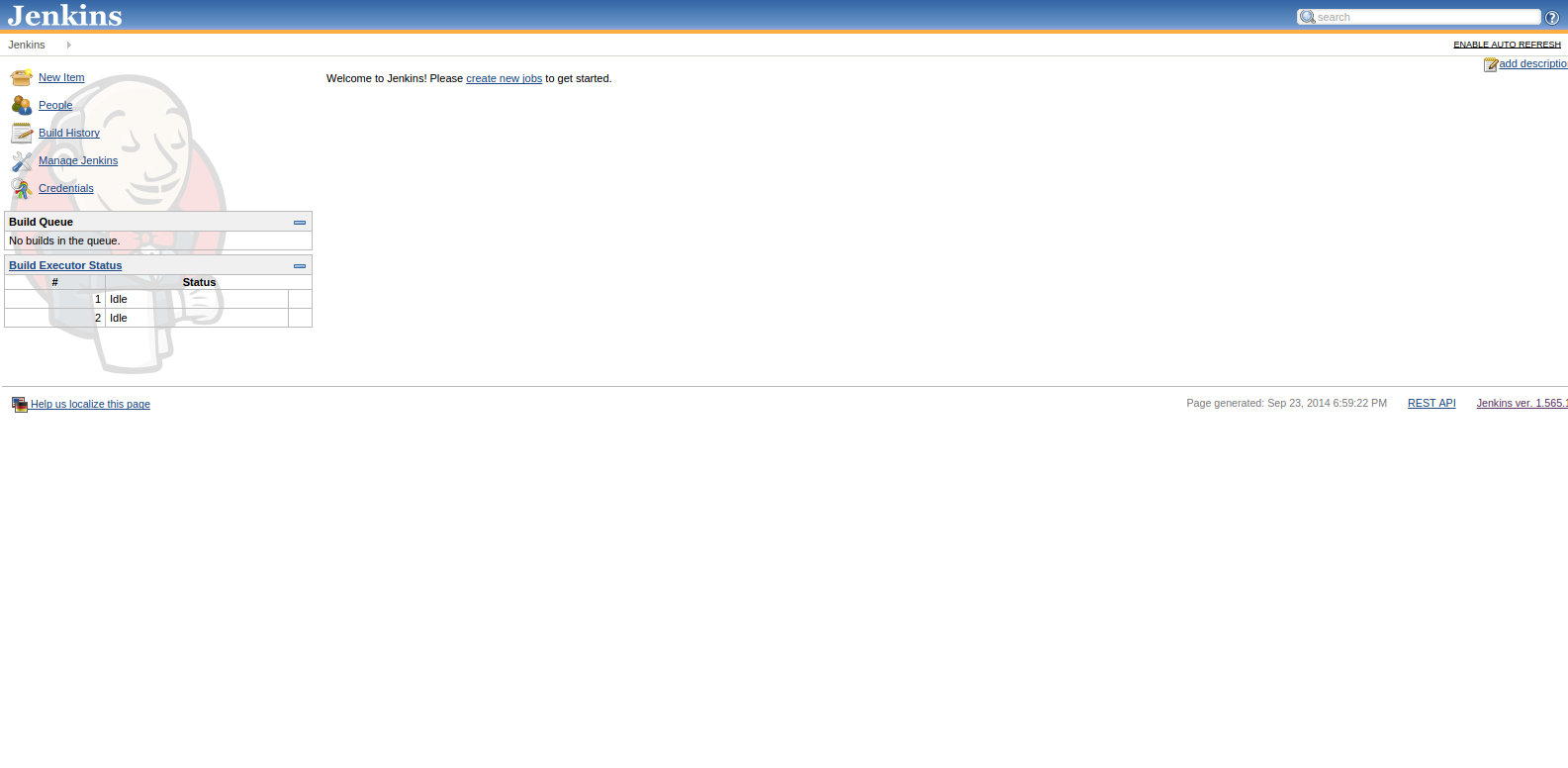
Task: Click the Build Queue header title
Action: tap(41, 222)
